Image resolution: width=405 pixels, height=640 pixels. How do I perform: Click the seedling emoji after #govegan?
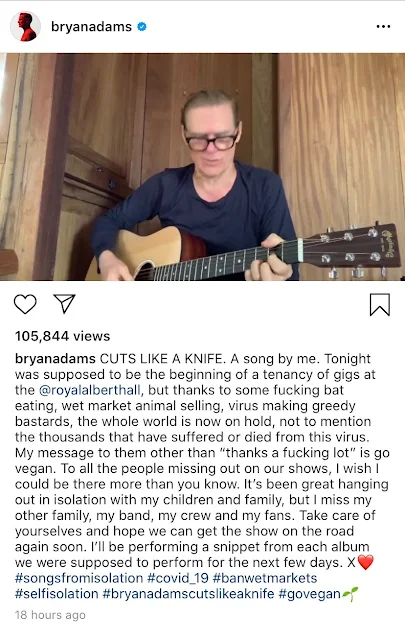point(350,594)
